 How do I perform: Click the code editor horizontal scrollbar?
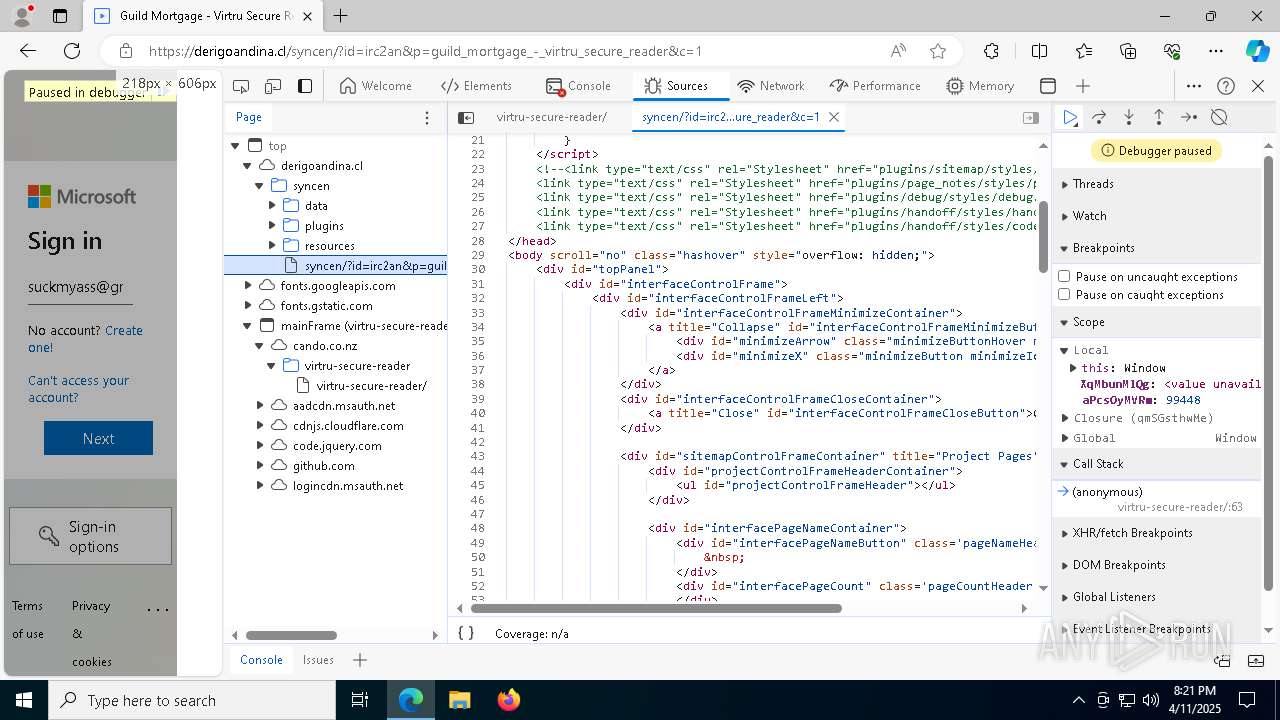click(656, 608)
